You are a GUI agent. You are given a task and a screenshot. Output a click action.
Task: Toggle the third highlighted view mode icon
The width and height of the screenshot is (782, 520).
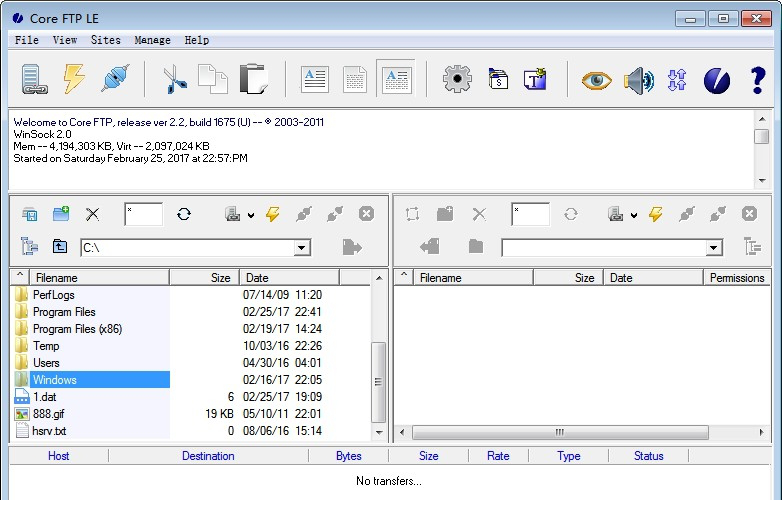click(x=396, y=77)
